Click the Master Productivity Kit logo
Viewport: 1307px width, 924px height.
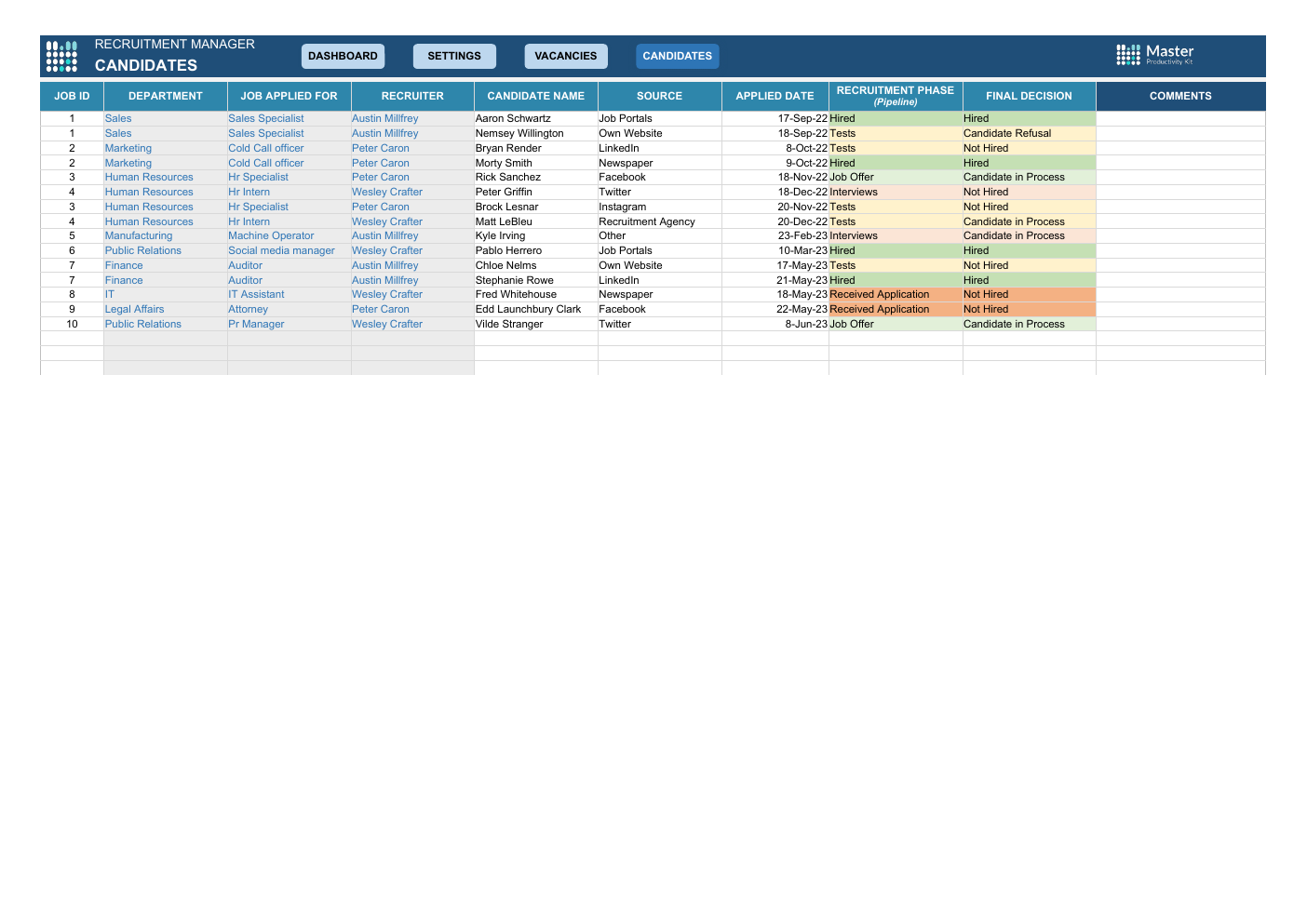tap(1154, 55)
